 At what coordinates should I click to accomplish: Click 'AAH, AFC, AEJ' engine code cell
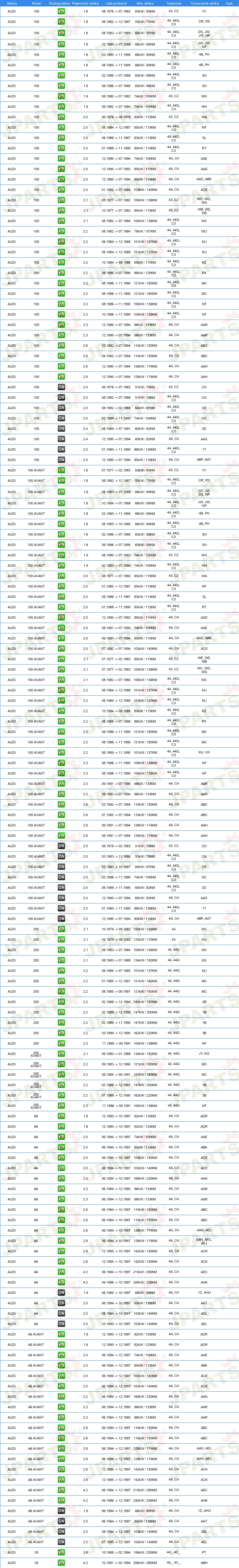204,1240
